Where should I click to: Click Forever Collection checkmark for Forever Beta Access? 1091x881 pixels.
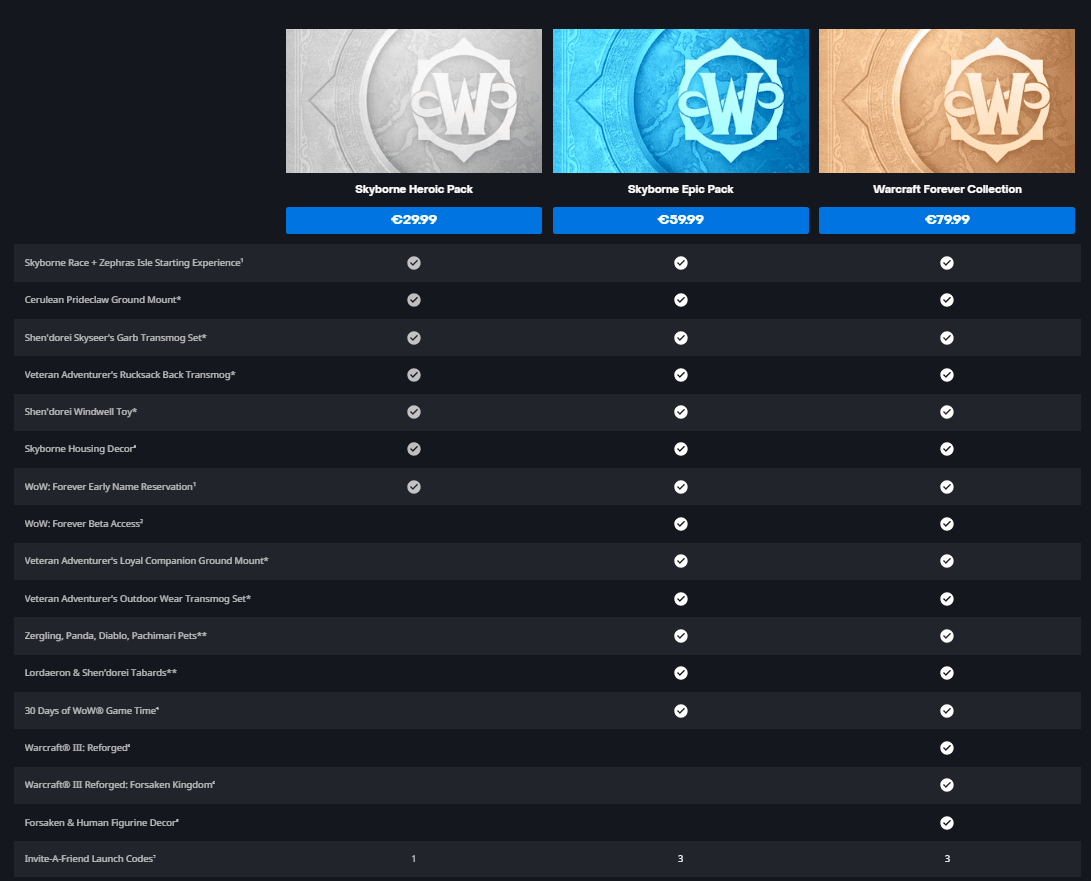(x=947, y=524)
